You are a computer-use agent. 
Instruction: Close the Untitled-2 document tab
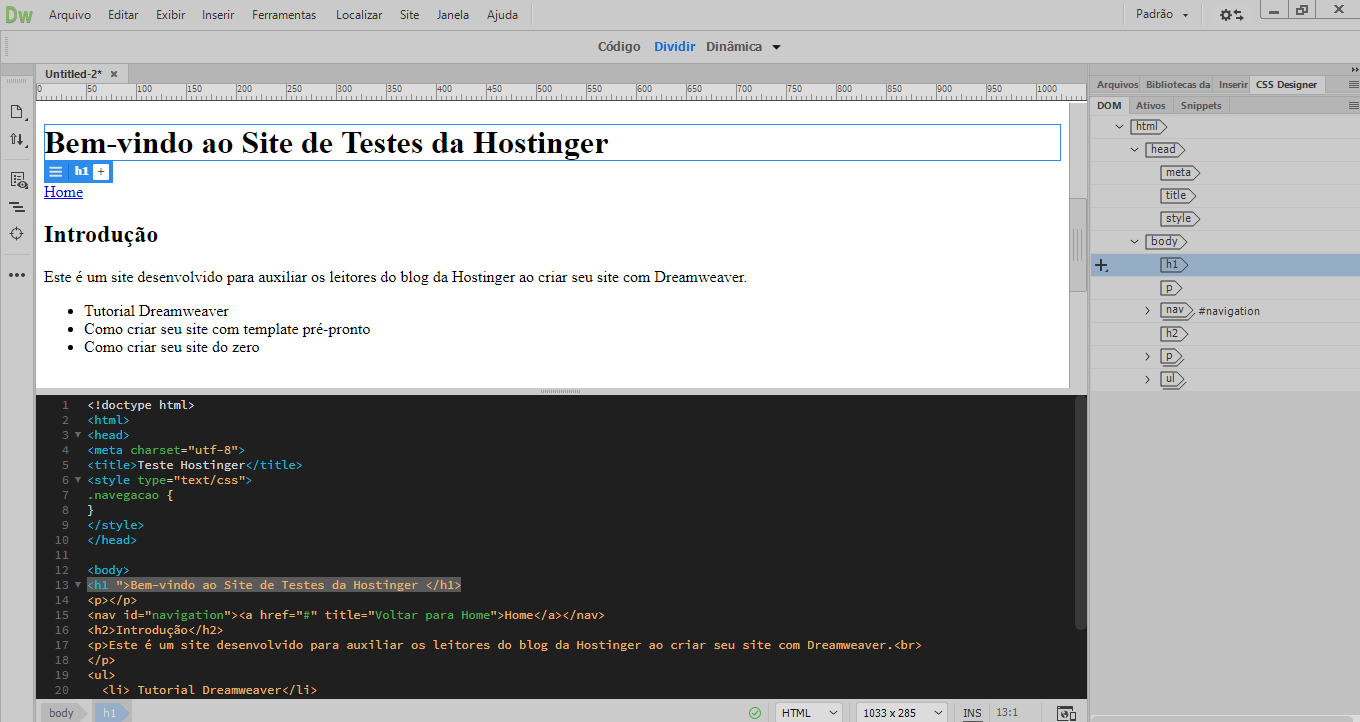click(x=114, y=74)
